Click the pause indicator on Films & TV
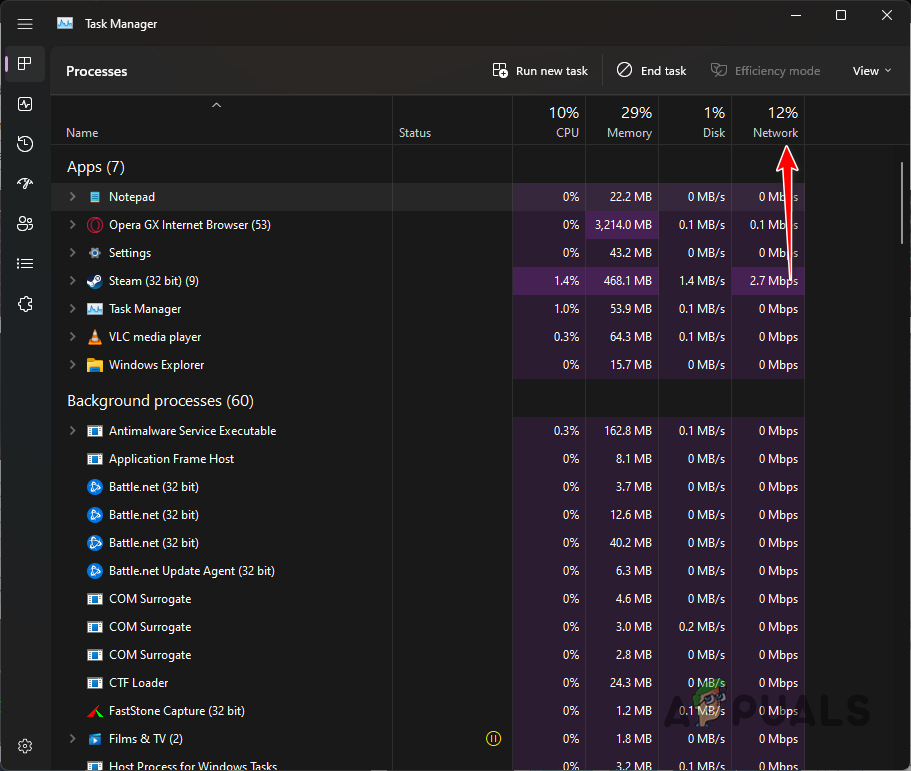The image size is (911, 771). [x=493, y=738]
